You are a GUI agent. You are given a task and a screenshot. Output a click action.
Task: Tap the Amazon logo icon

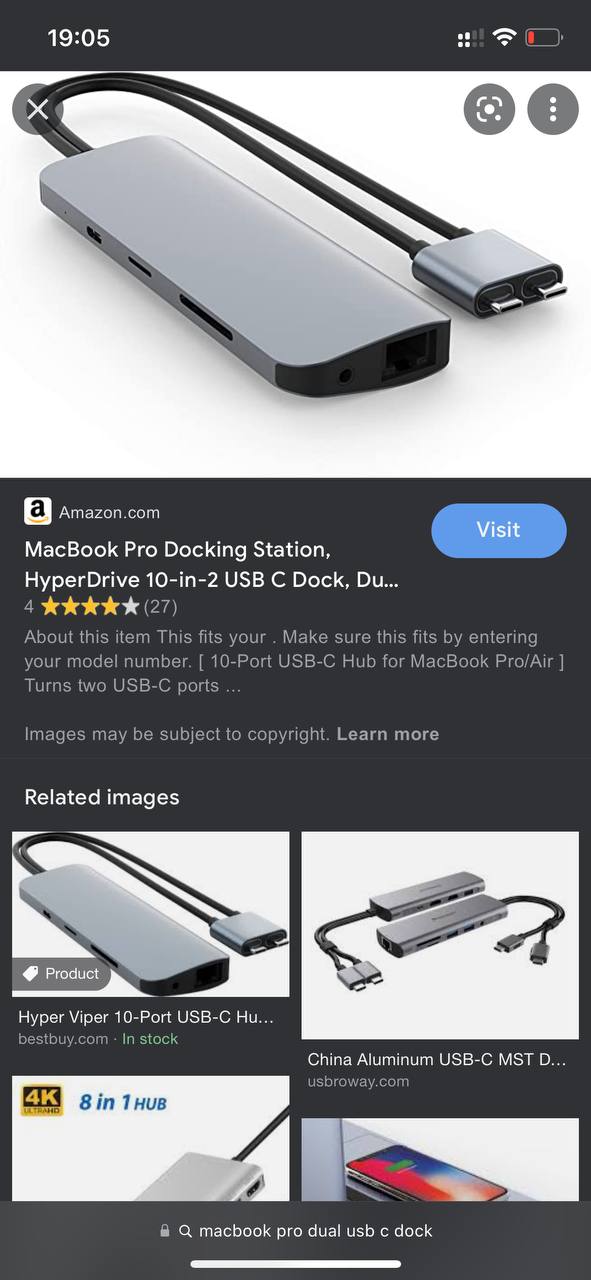coord(38,511)
